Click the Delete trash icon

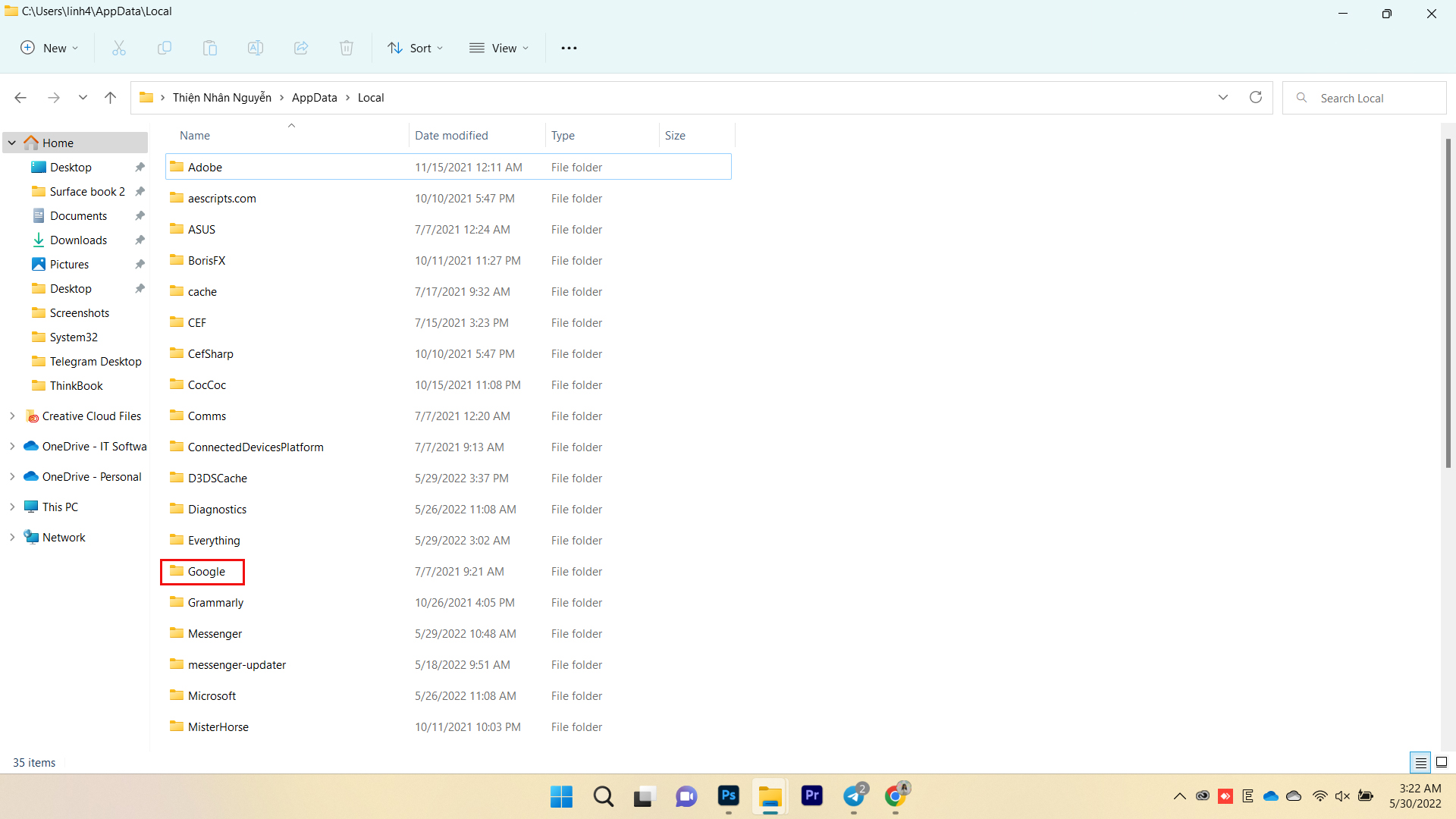(347, 48)
